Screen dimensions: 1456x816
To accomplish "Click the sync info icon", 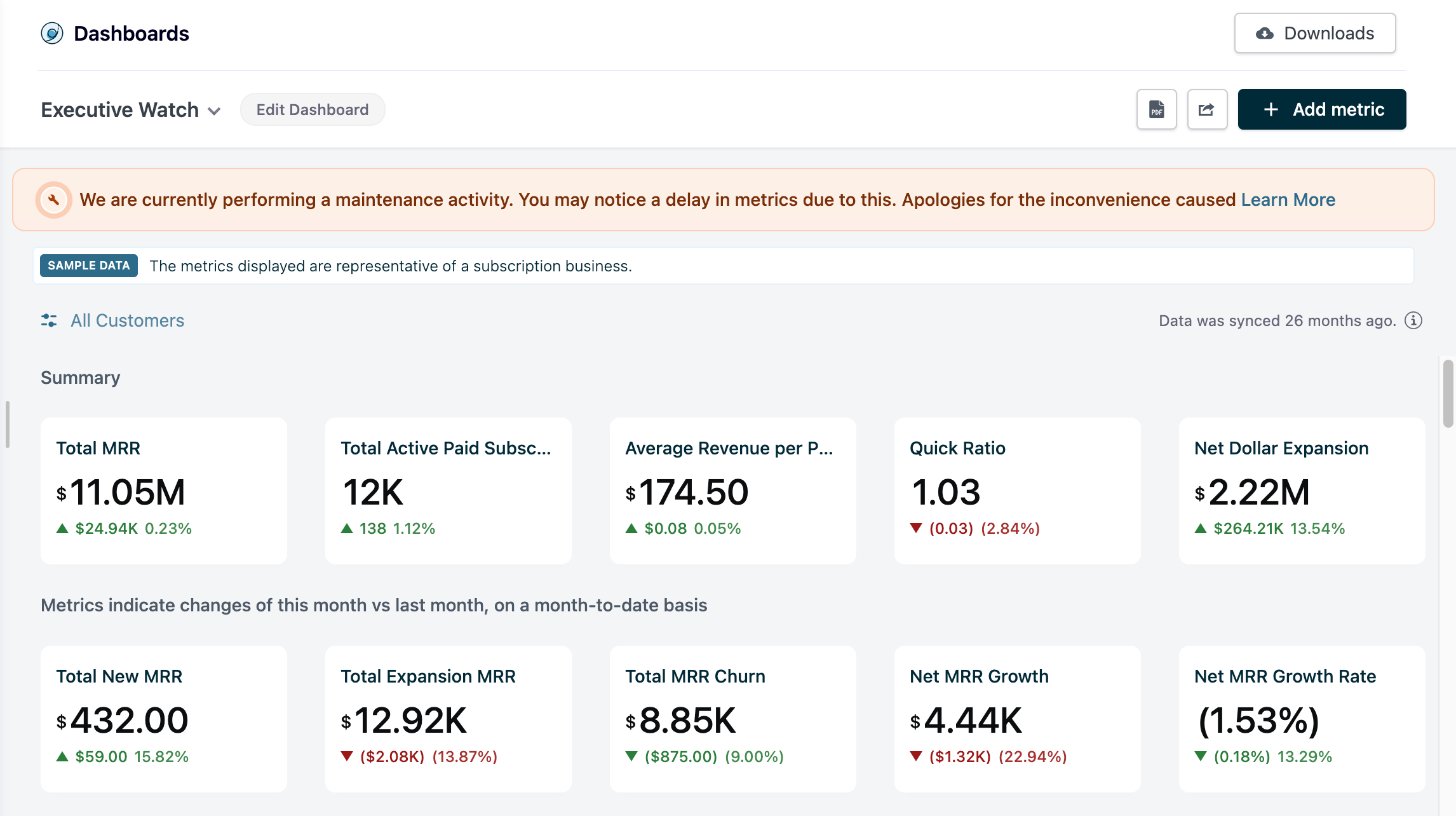I will point(1413,320).
